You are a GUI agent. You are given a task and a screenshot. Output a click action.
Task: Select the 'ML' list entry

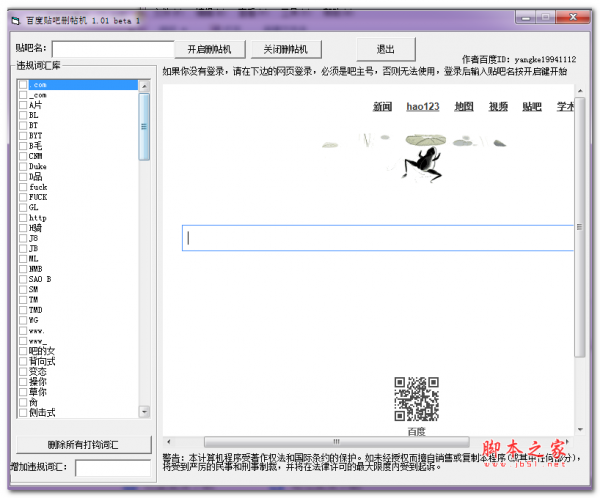(33, 259)
